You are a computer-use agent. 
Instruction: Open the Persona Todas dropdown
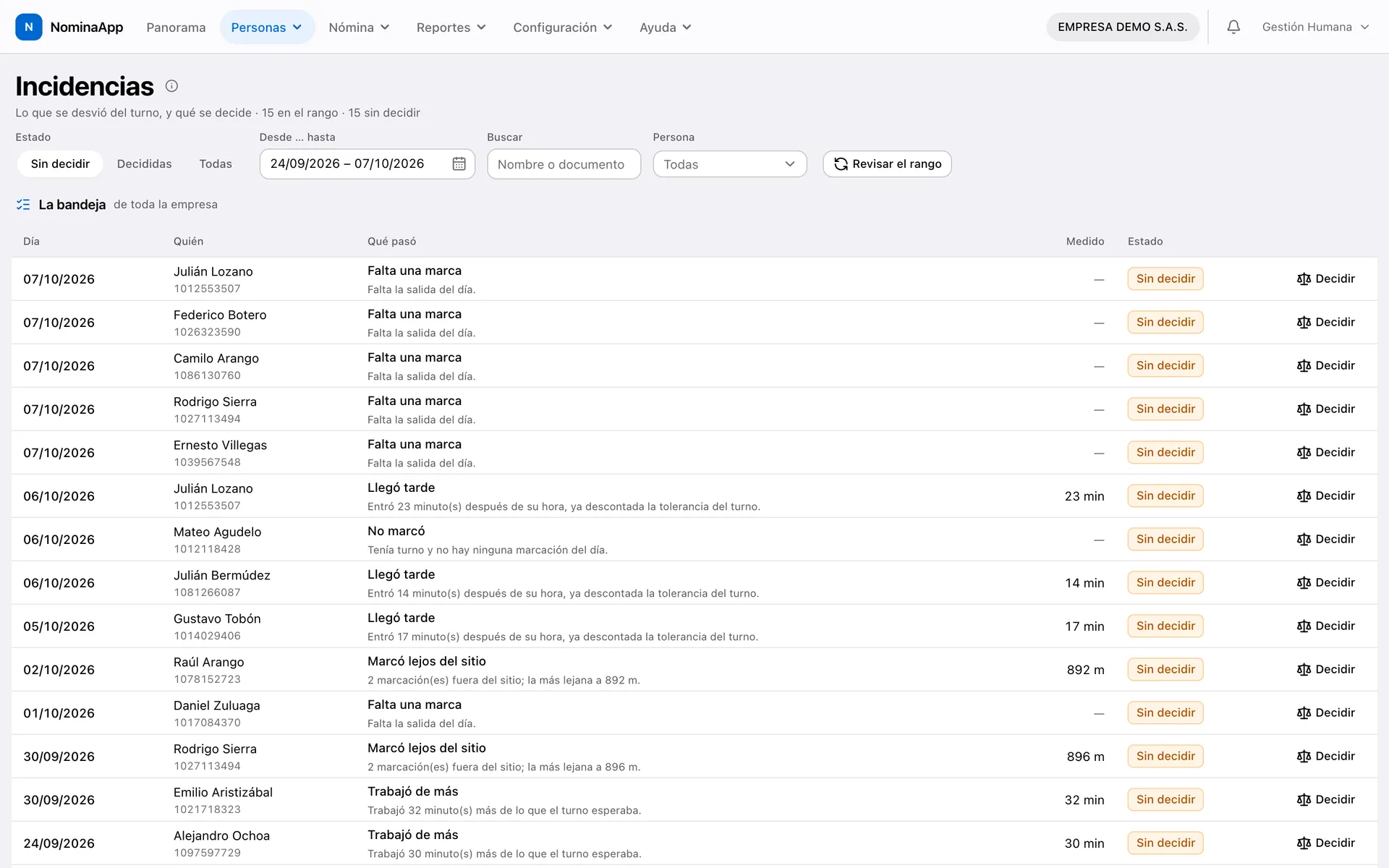coord(729,164)
